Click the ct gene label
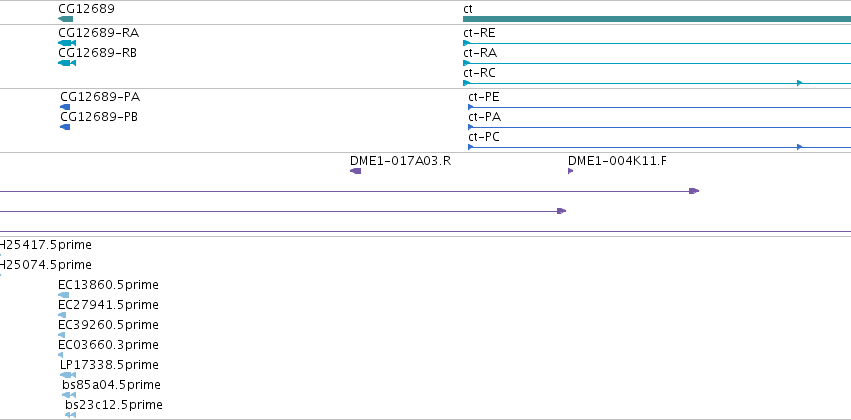 tap(468, 9)
